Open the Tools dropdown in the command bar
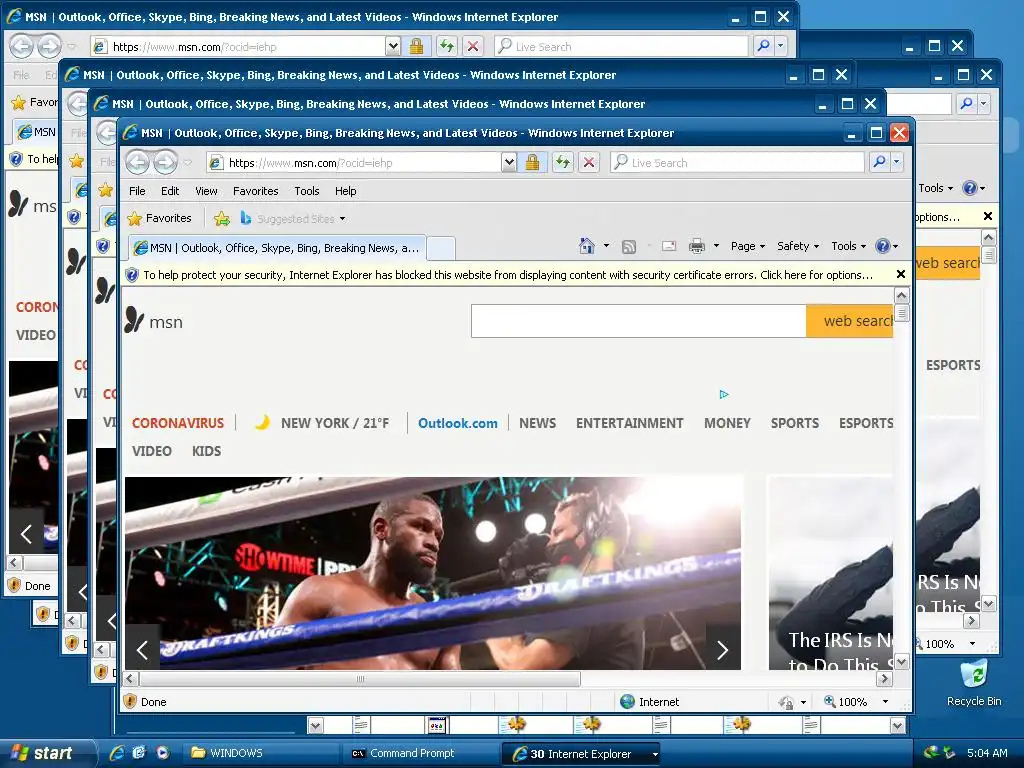This screenshot has width=1024, height=768. click(x=848, y=246)
